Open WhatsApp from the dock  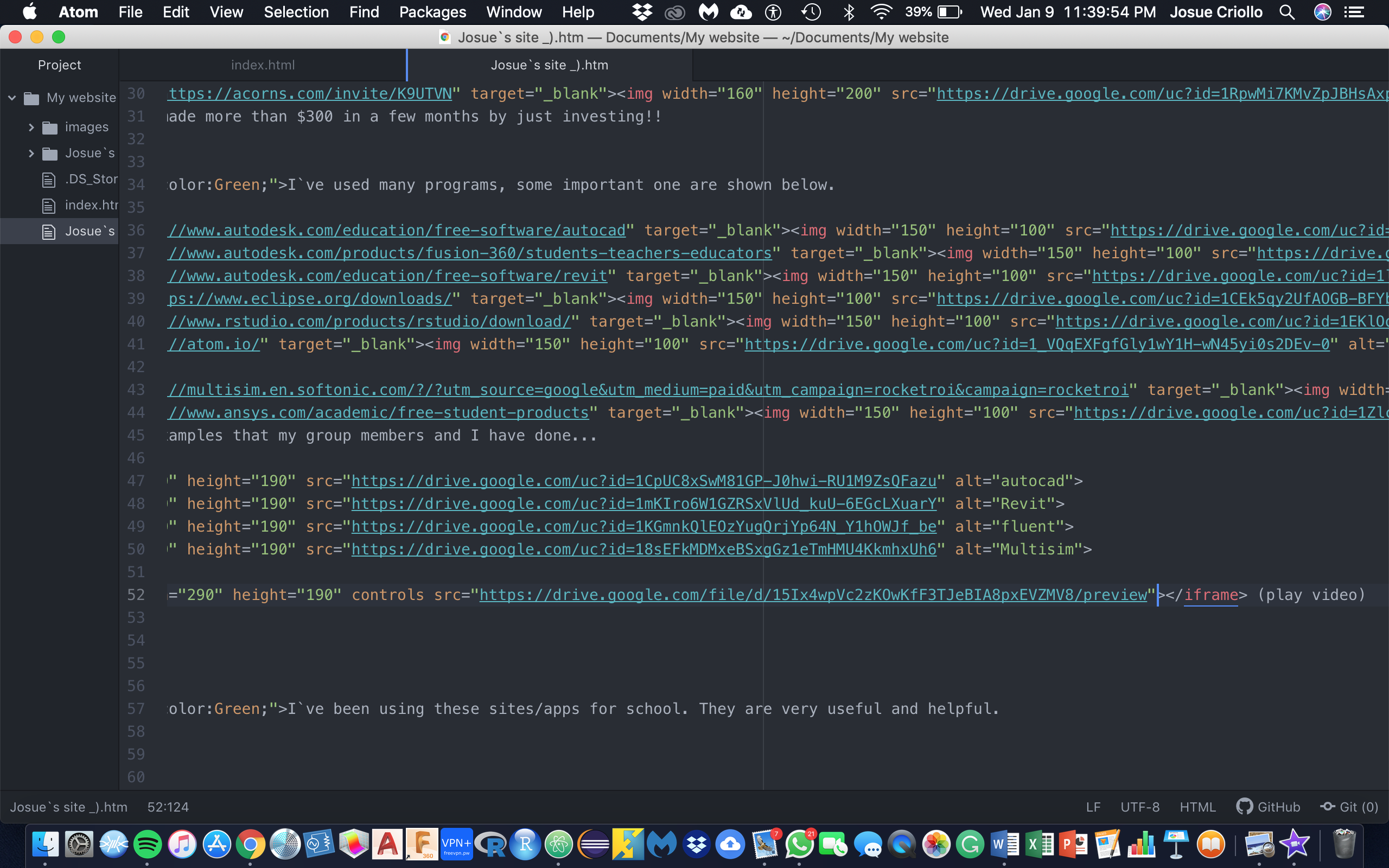799,844
